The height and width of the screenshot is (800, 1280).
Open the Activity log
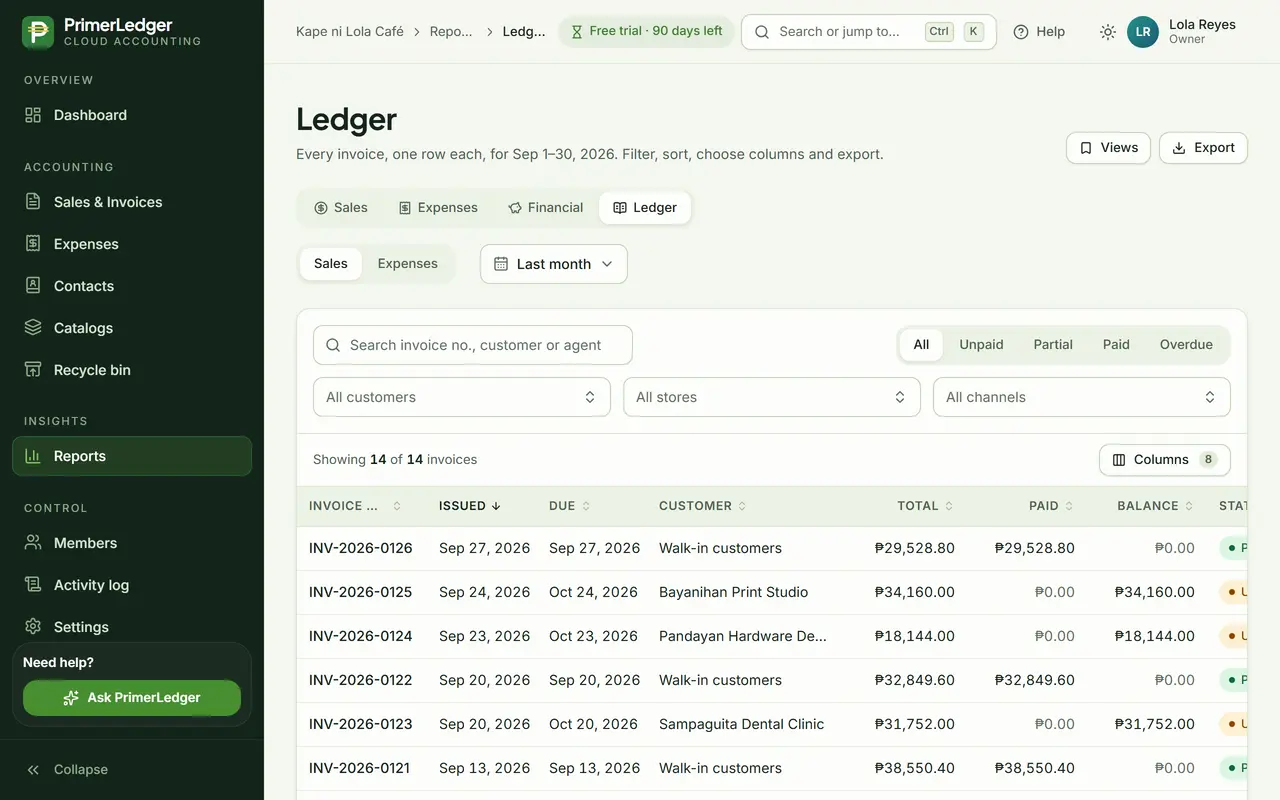click(132, 585)
